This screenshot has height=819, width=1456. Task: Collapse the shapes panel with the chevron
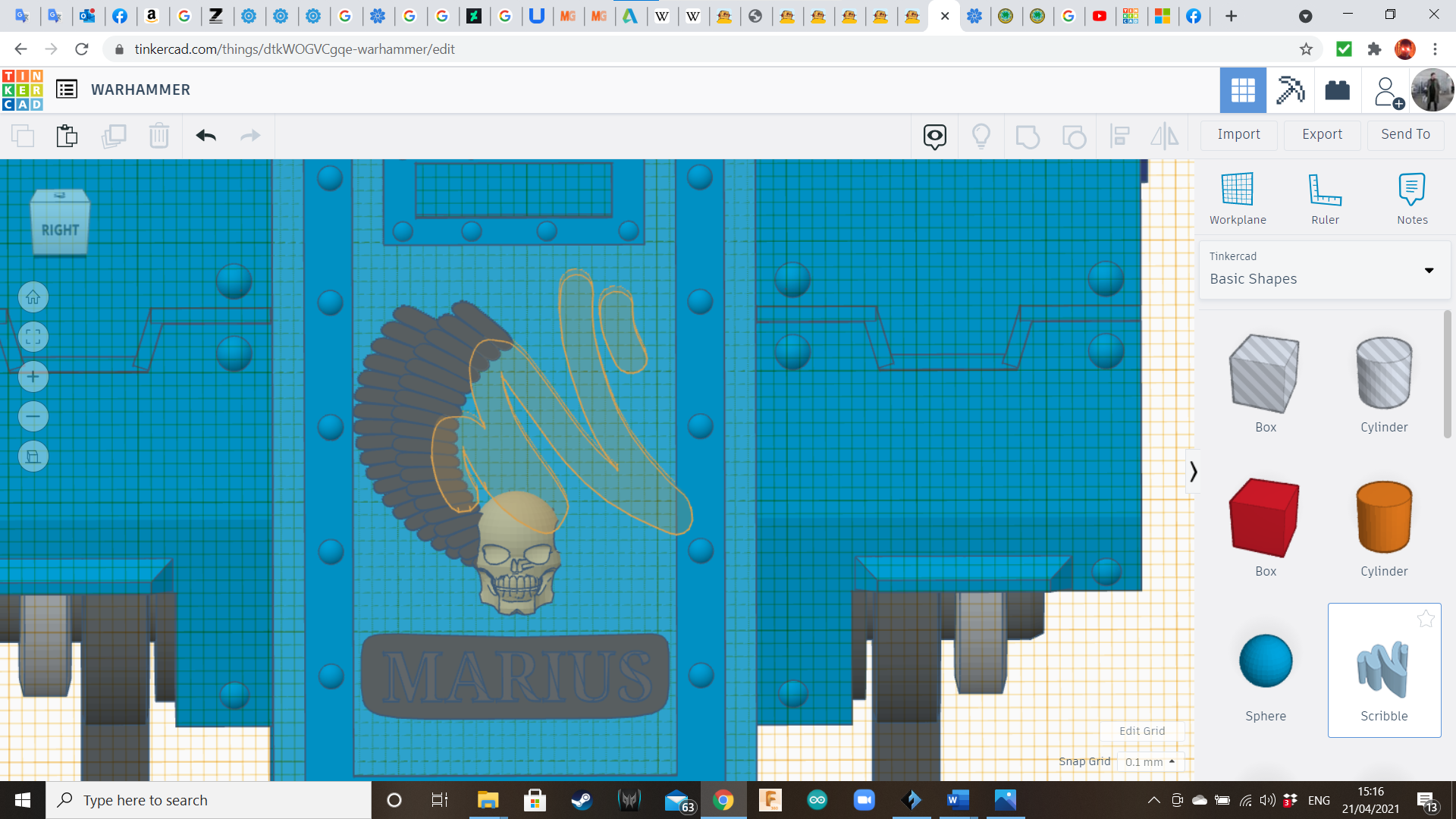pyautogui.click(x=1193, y=472)
